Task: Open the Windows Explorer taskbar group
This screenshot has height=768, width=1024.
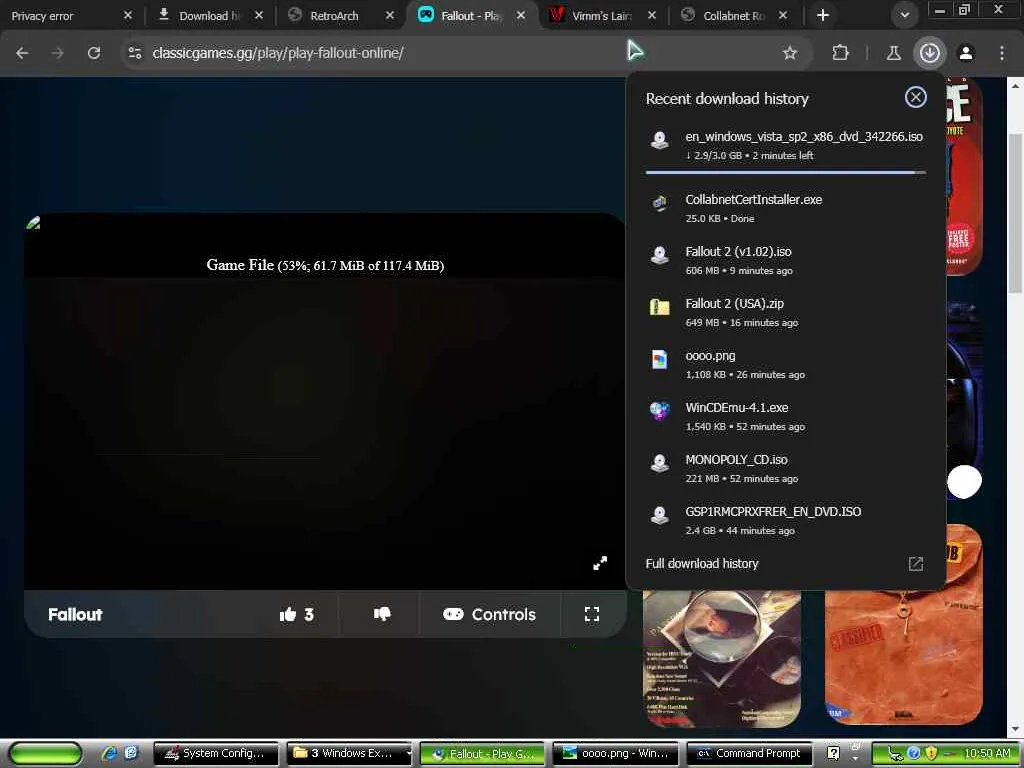Action: pos(349,753)
